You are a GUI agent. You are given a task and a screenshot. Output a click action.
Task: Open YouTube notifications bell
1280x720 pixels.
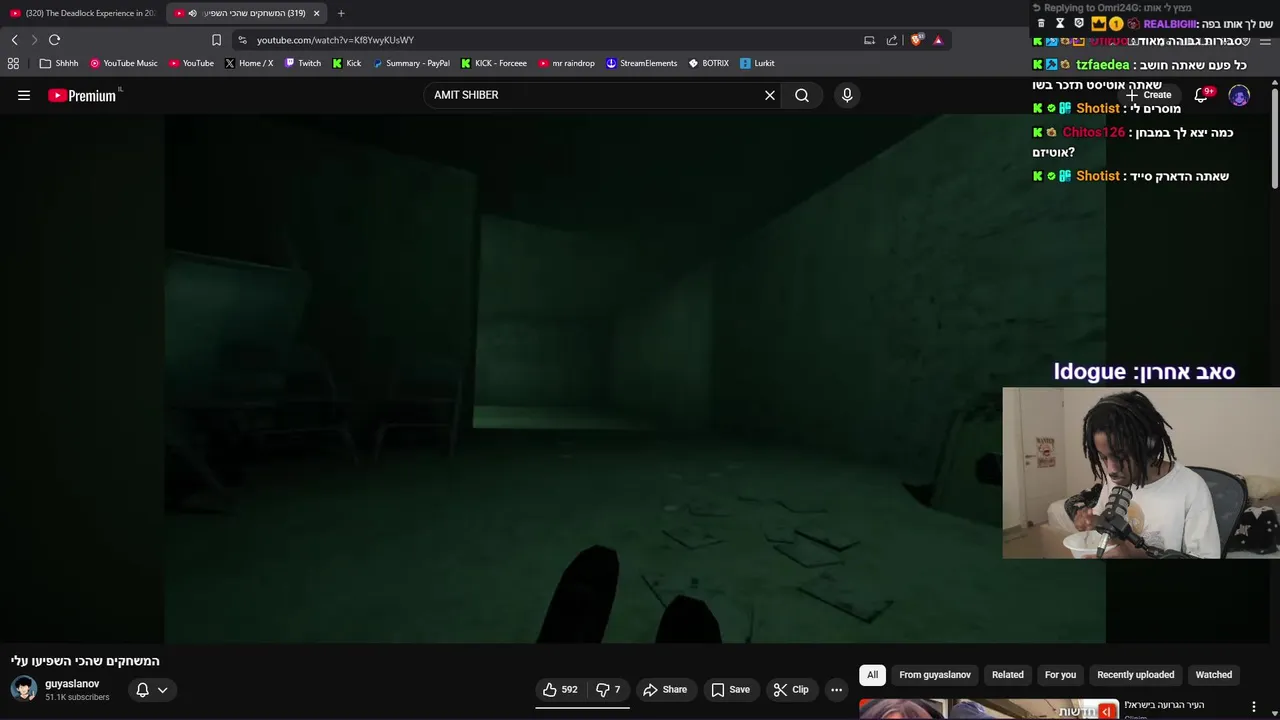point(1202,95)
